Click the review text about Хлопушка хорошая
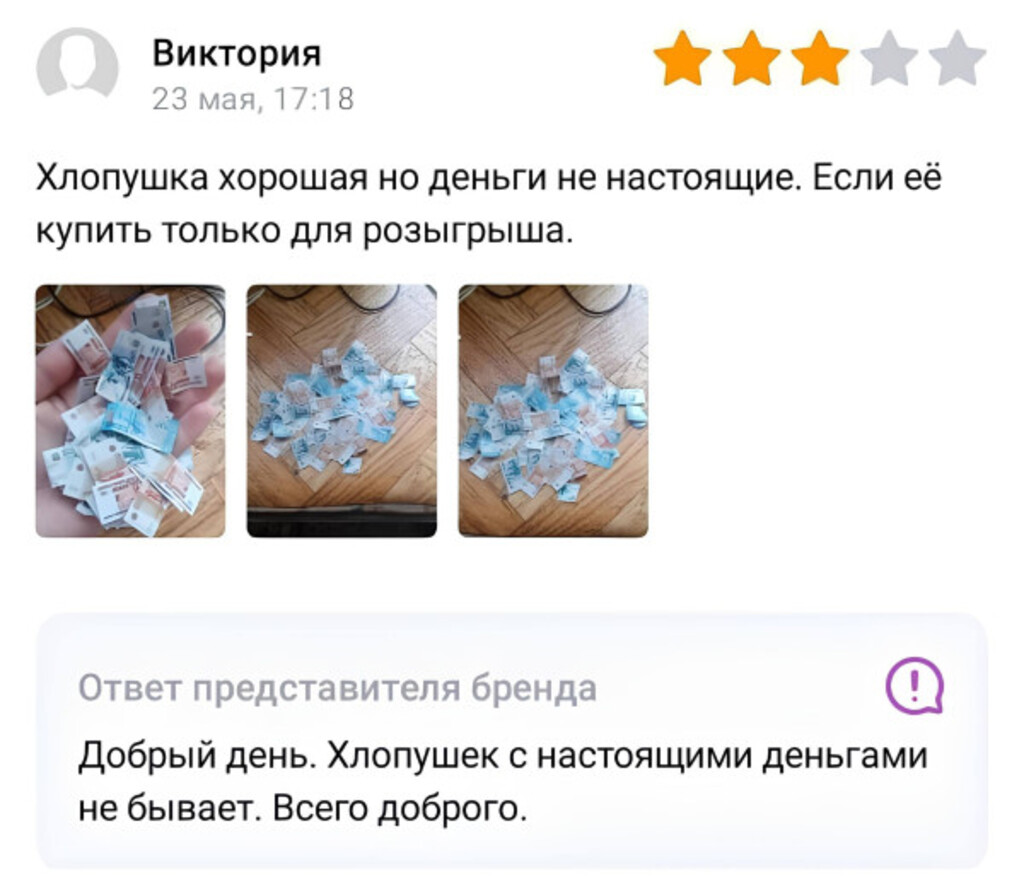Screen dimensions: 1024x889 [x=488, y=204]
